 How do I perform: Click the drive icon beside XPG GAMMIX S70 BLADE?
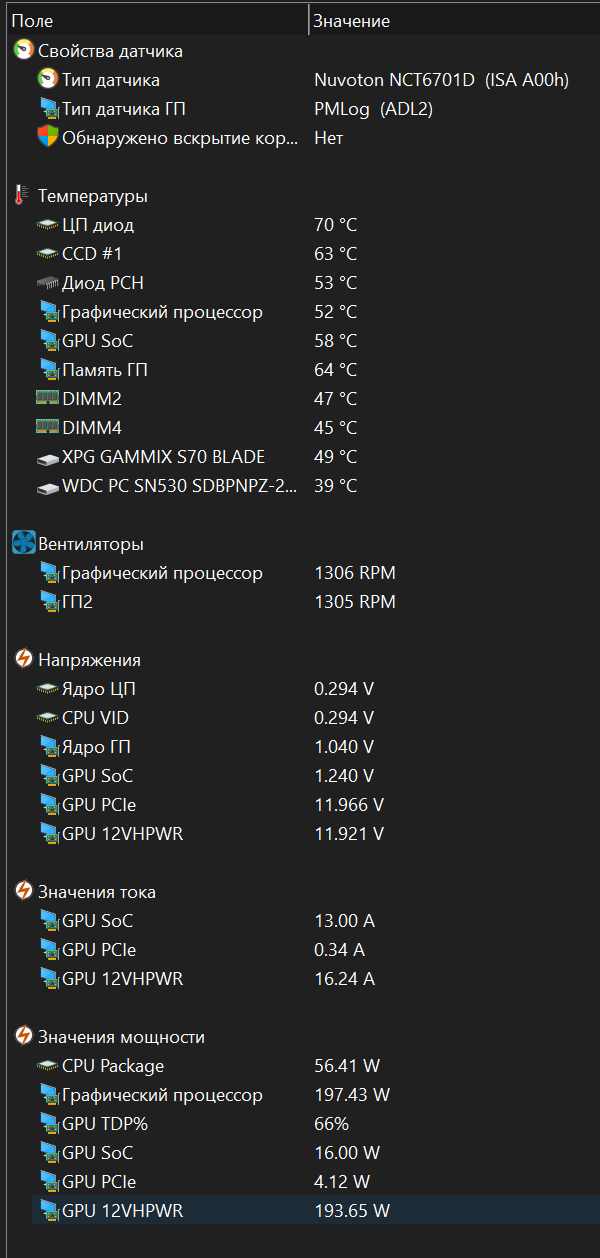47,458
